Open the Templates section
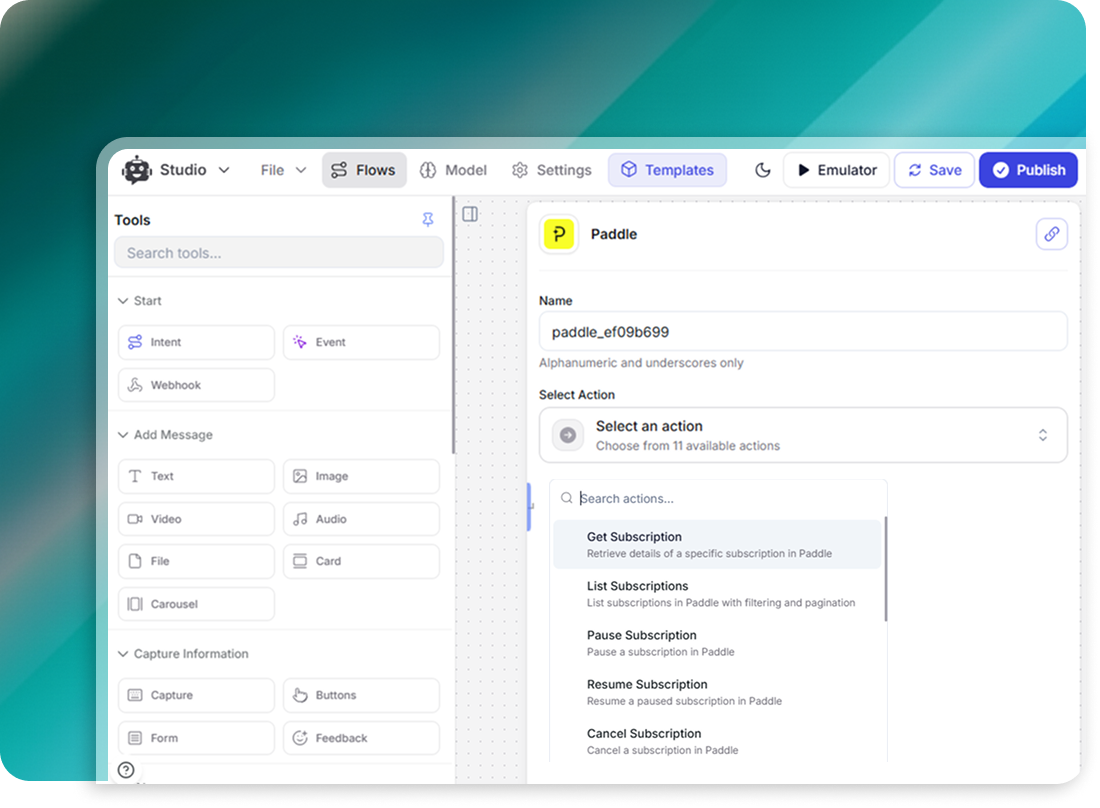Screen dimensions: 1100x808 coord(667,170)
